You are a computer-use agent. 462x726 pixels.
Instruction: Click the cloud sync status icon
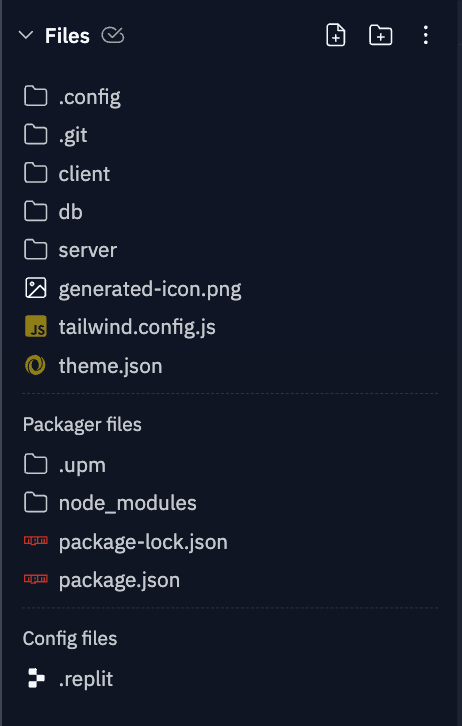113,35
